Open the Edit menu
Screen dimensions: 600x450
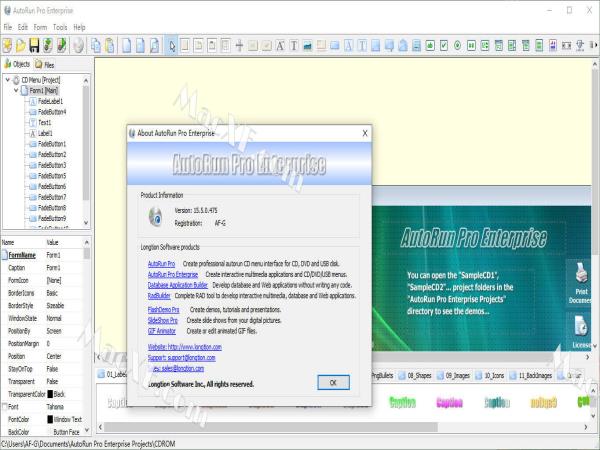click(23, 27)
